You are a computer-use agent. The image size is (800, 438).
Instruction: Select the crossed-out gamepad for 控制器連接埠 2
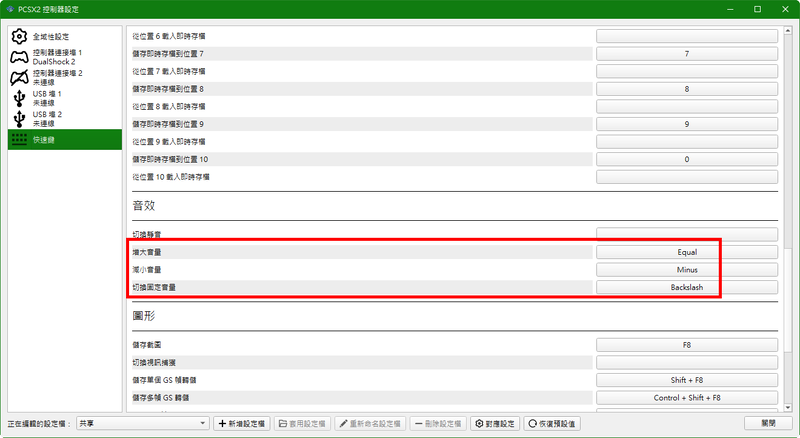pyautogui.click(x=19, y=78)
